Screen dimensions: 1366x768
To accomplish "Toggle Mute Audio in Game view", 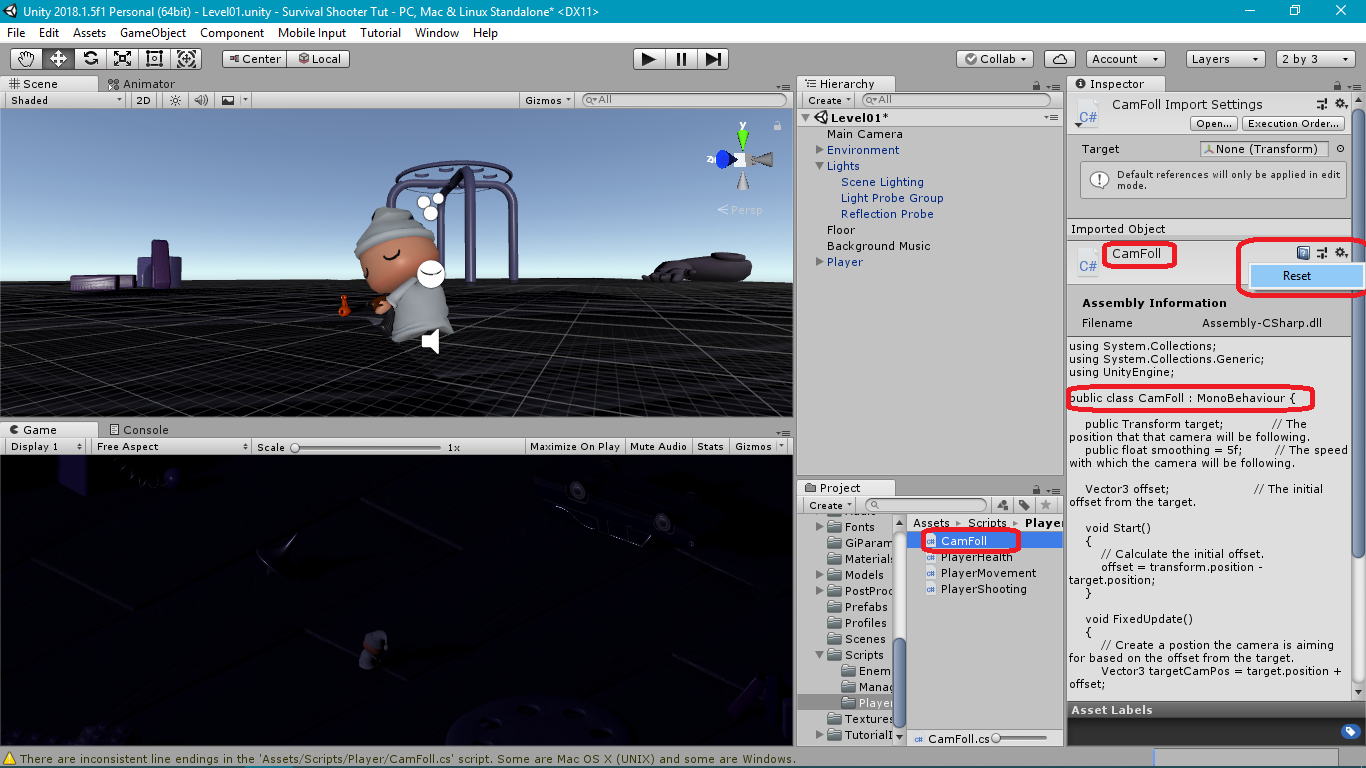I will click(x=659, y=447).
